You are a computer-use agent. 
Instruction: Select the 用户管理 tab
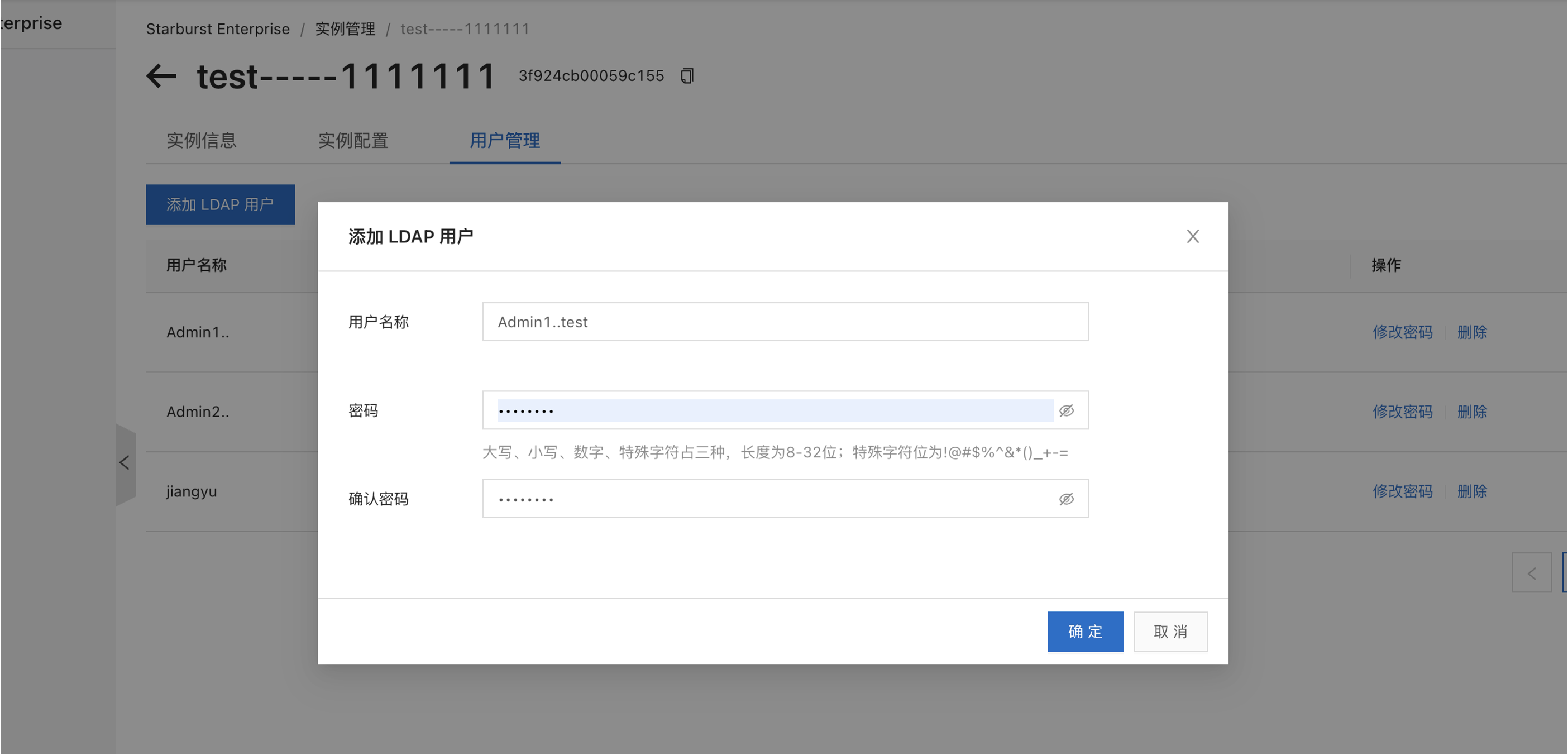coord(505,141)
